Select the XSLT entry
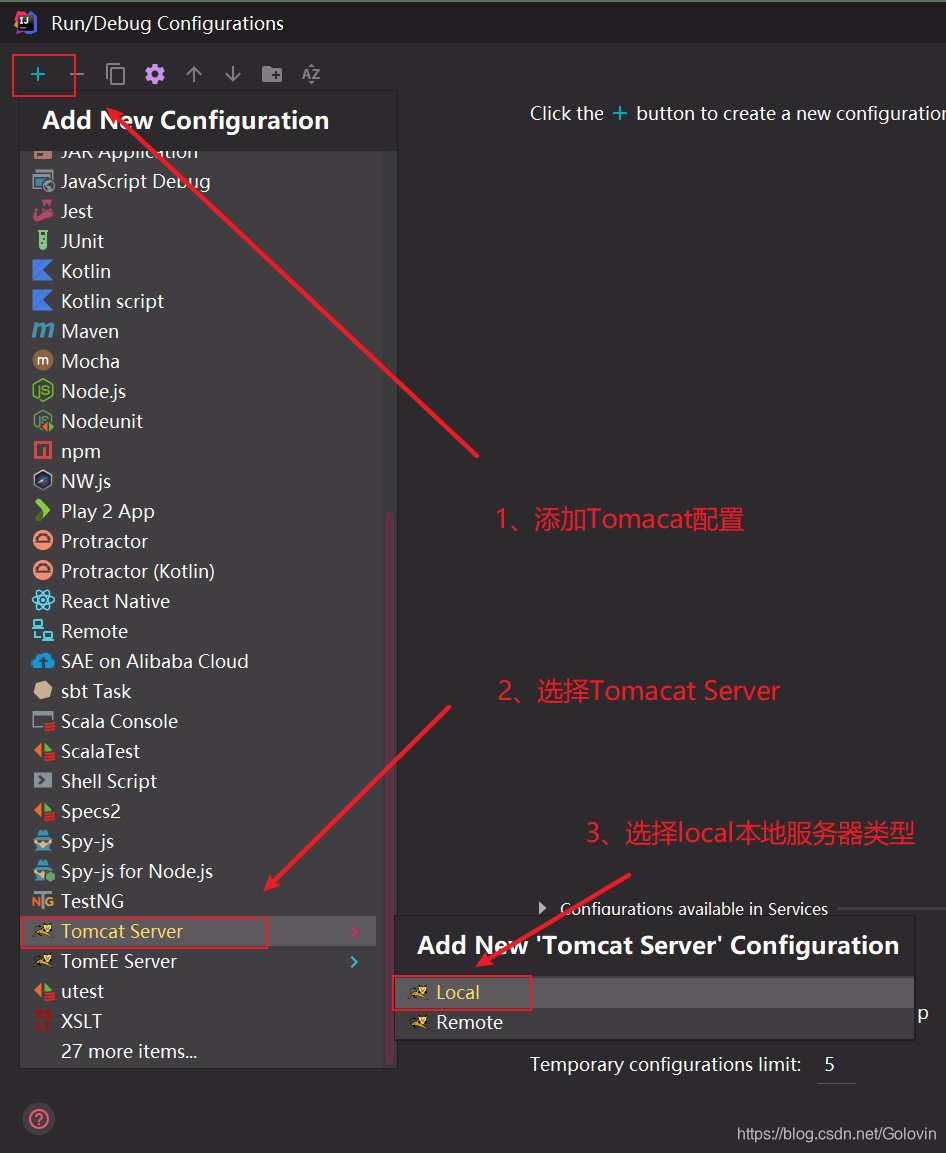The width and height of the screenshot is (946, 1153). [x=199, y=1021]
